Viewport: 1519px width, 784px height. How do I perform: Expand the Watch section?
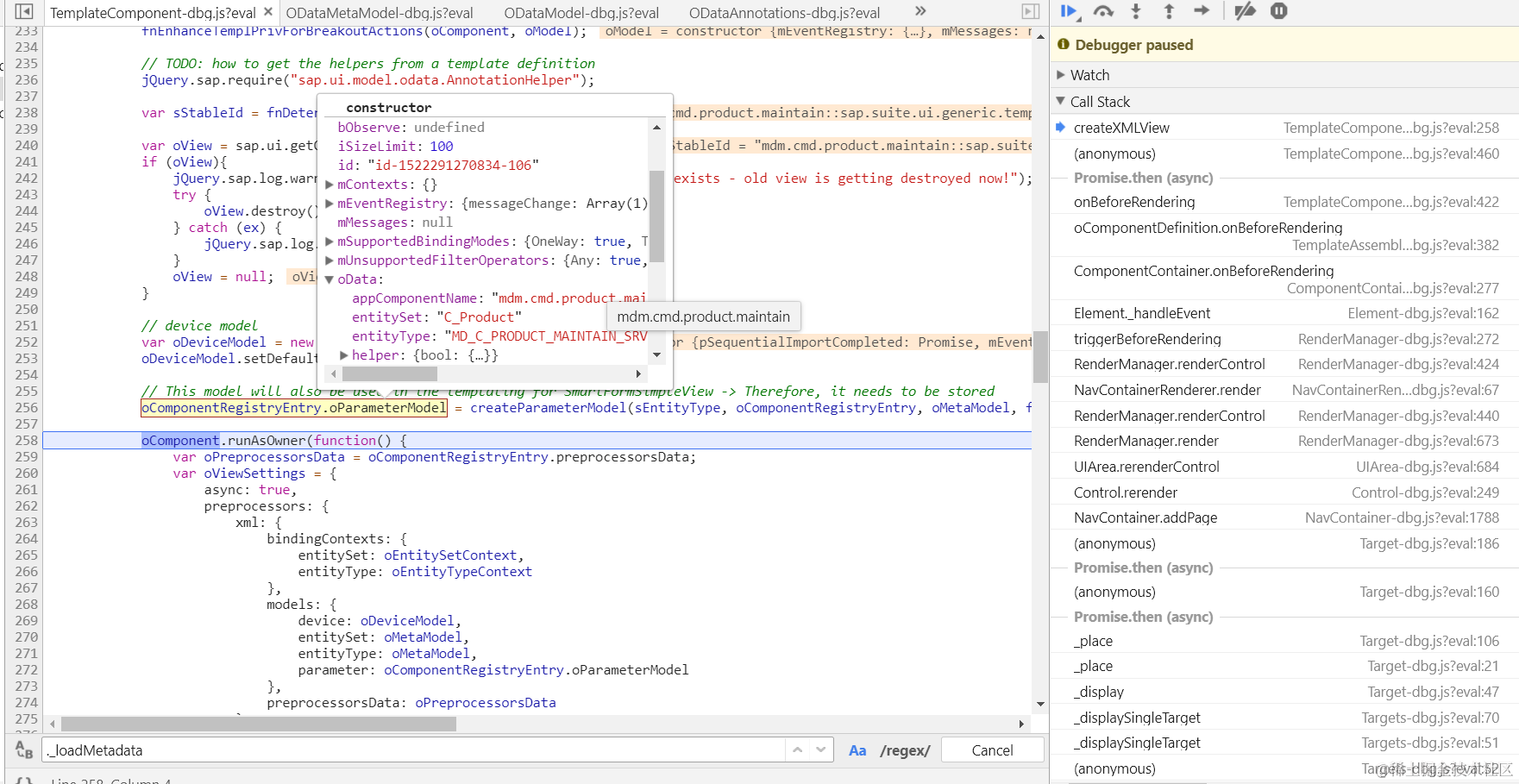pos(1061,75)
